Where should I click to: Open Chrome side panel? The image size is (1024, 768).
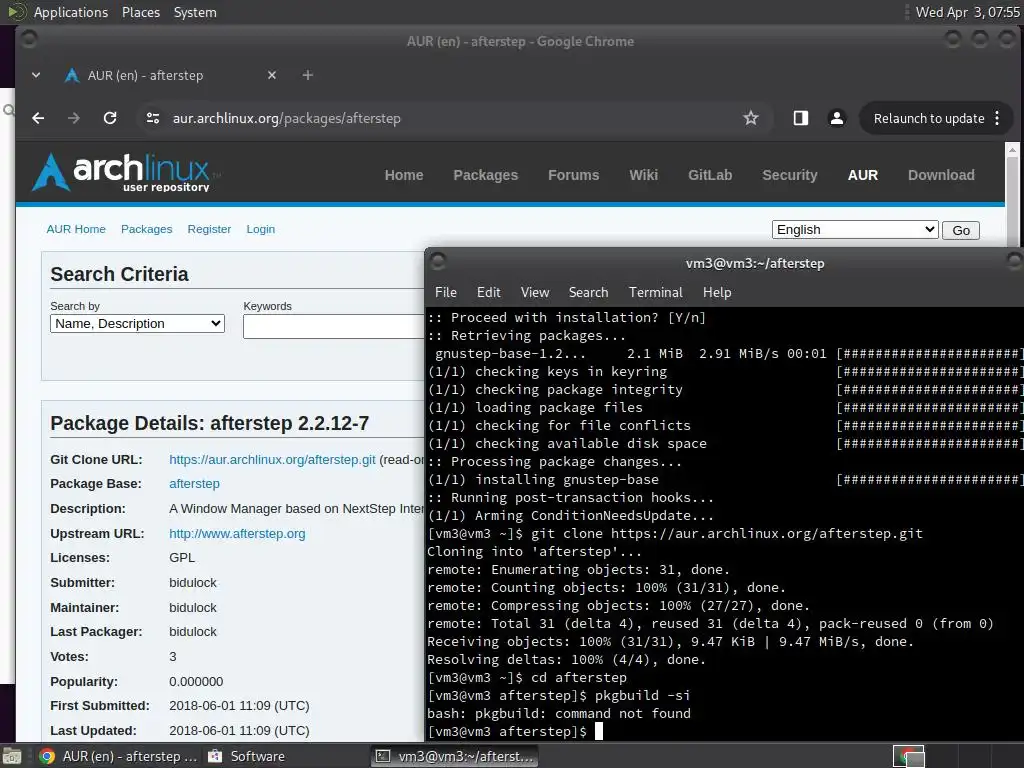(x=801, y=118)
